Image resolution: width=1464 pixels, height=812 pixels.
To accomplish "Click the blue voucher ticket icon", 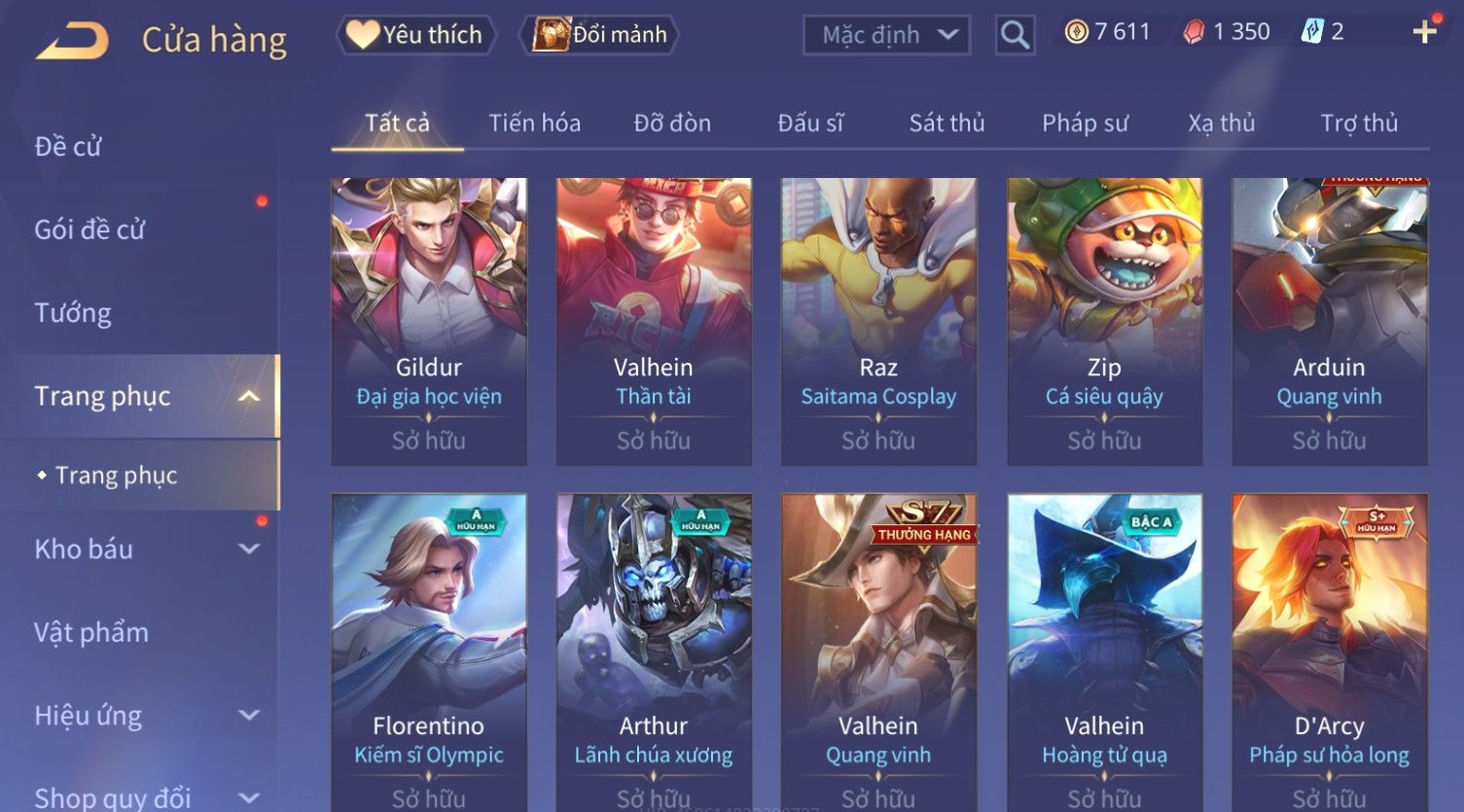I will pyautogui.click(x=1312, y=32).
